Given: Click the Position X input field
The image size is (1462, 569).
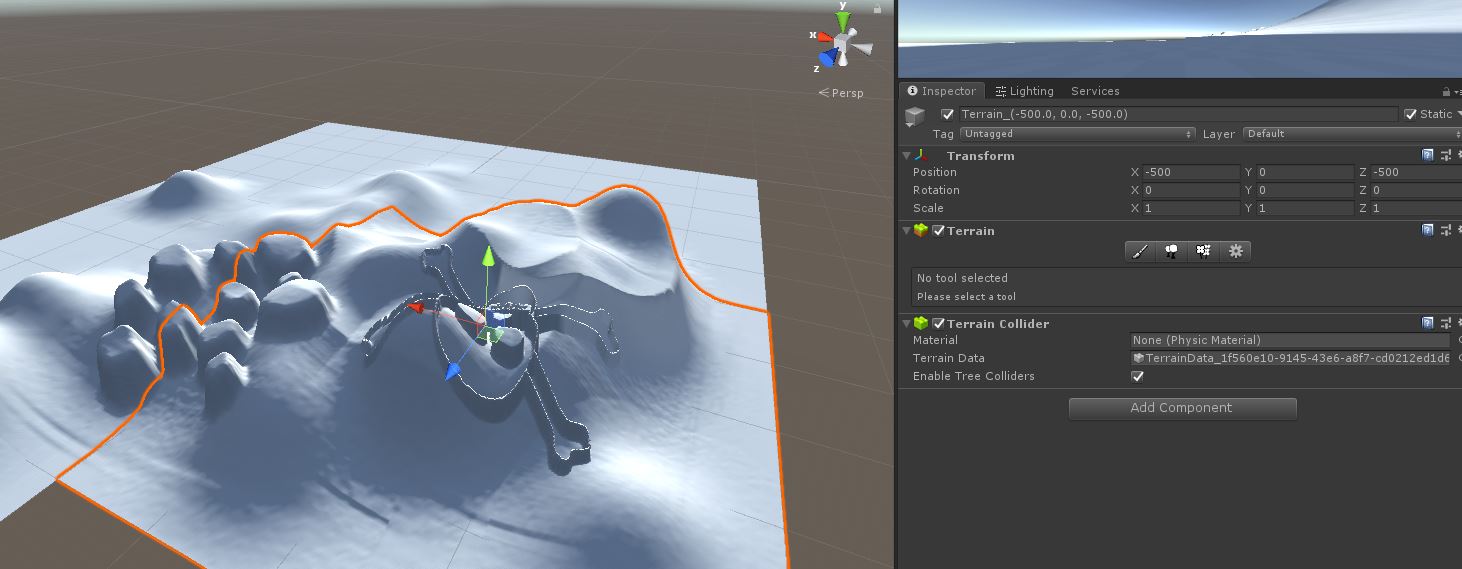Looking at the screenshot, I should [x=1190, y=173].
